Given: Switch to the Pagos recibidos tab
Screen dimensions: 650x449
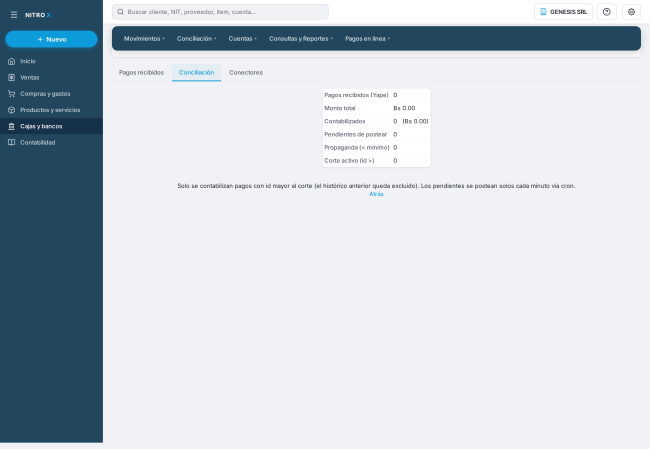Looking at the screenshot, I should click(141, 73).
